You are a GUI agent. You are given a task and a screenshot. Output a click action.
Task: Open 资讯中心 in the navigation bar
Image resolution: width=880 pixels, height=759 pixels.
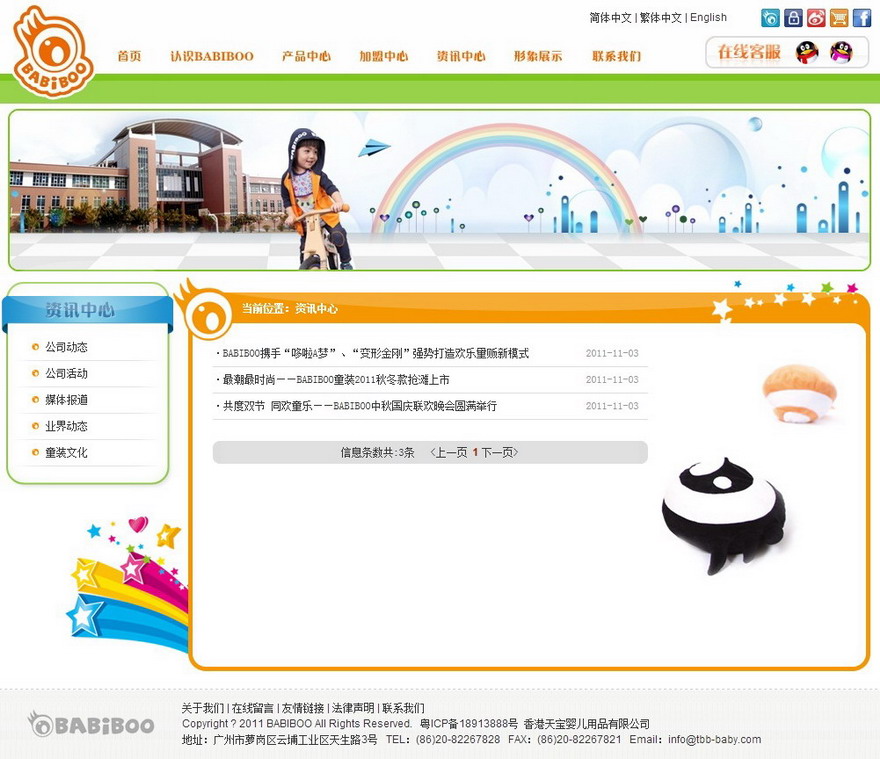click(x=461, y=56)
